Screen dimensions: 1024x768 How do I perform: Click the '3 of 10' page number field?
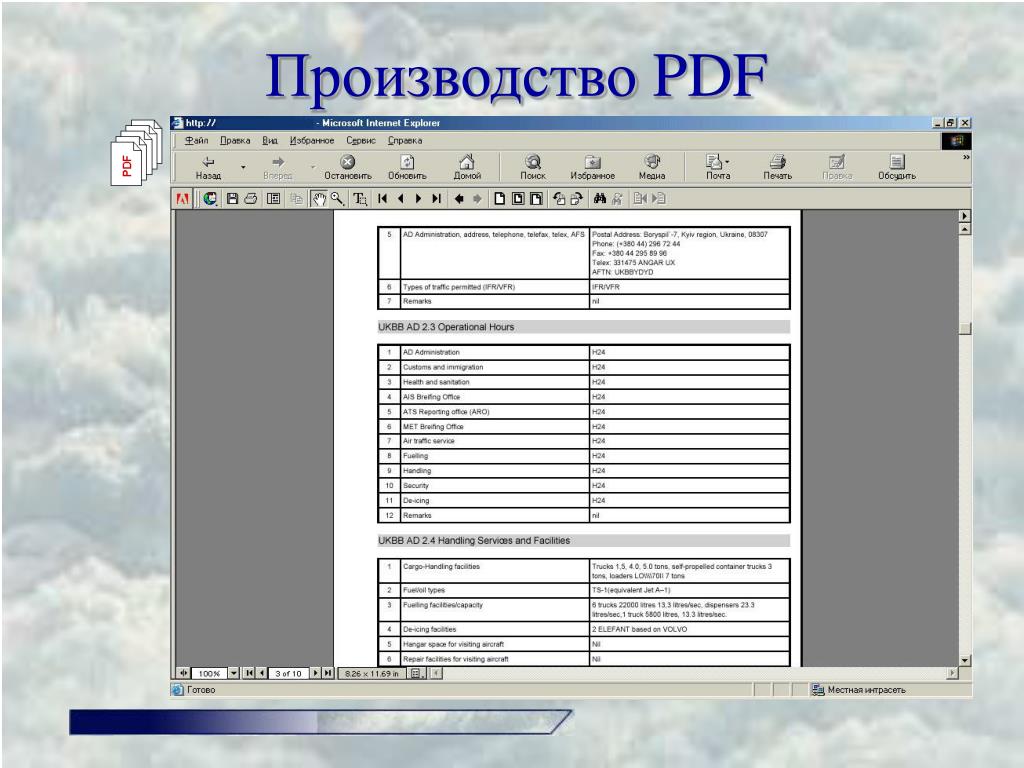click(288, 673)
